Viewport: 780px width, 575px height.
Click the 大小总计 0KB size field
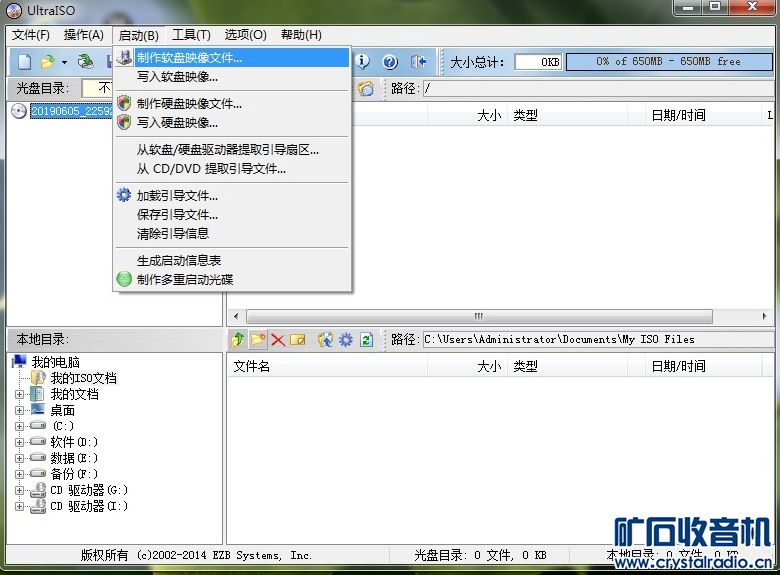pos(538,62)
